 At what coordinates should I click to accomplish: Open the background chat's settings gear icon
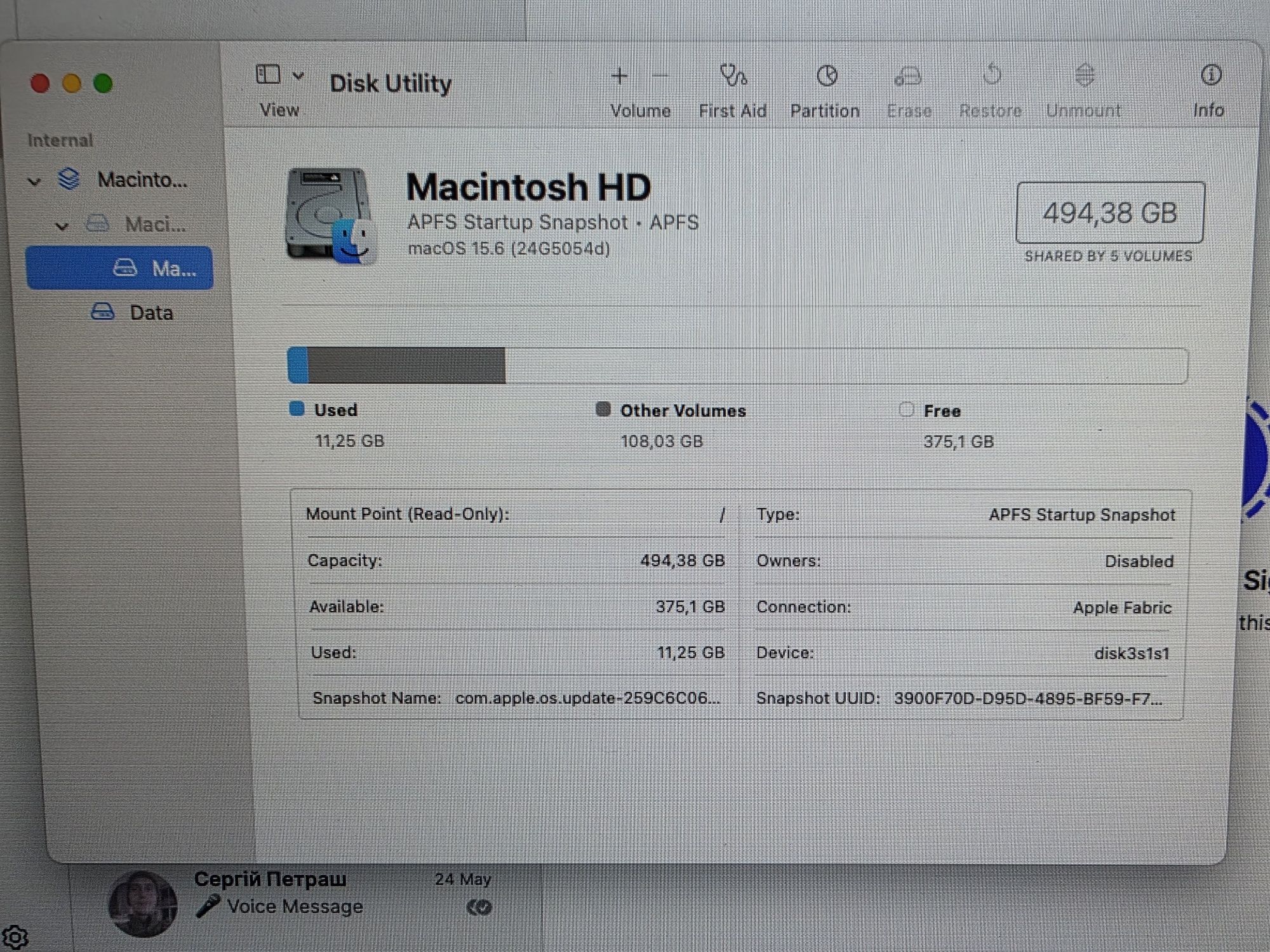(15, 937)
